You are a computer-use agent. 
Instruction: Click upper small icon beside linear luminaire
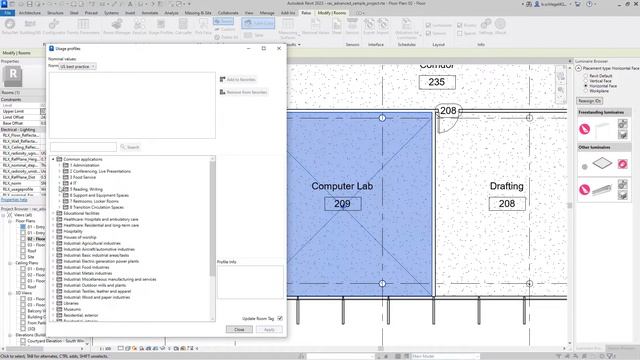click(x=622, y=184)
